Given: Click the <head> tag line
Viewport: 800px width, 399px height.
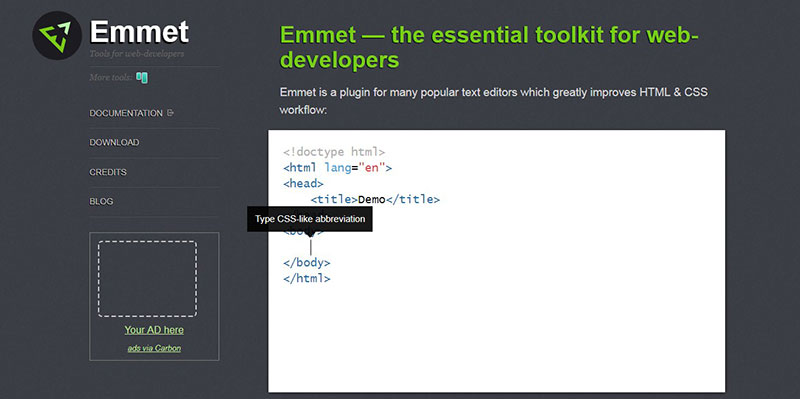Looking at the screenshot, I should pyautogui.click(x=303, y=183).
